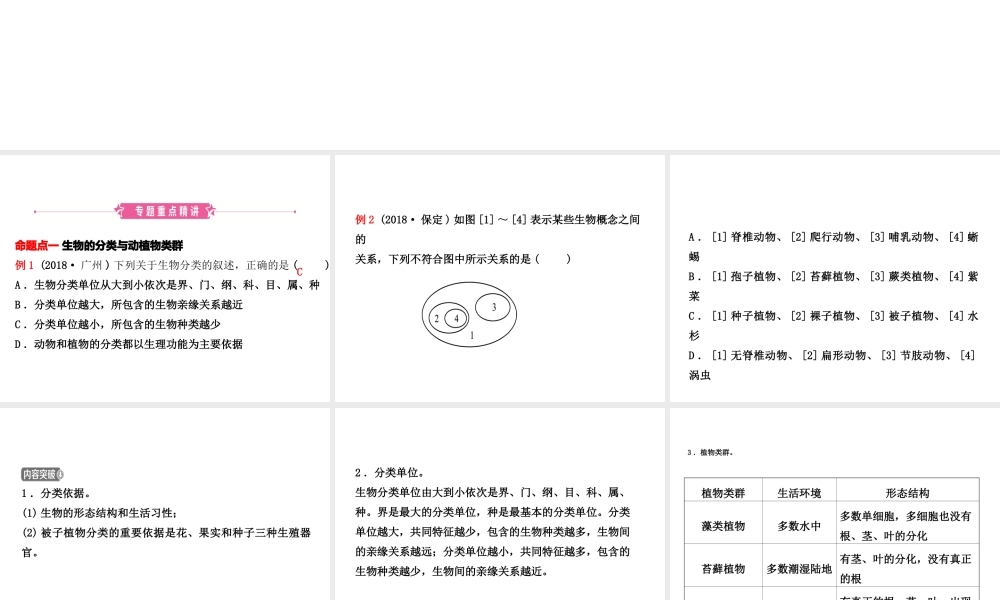1000x600 pixels.
Task: Click the 例2 (2018·保定) question line
Action: 497,219
